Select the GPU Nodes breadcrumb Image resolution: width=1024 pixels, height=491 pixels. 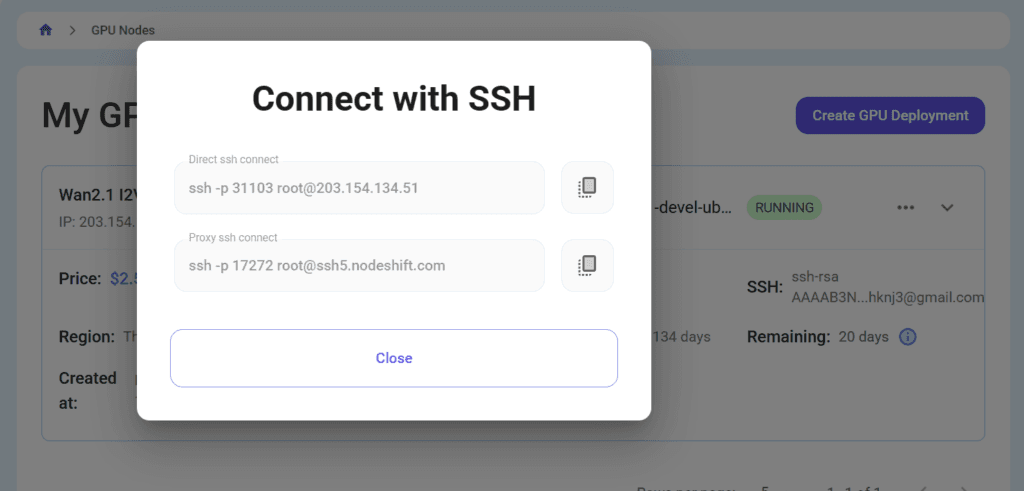pos(123,30)
